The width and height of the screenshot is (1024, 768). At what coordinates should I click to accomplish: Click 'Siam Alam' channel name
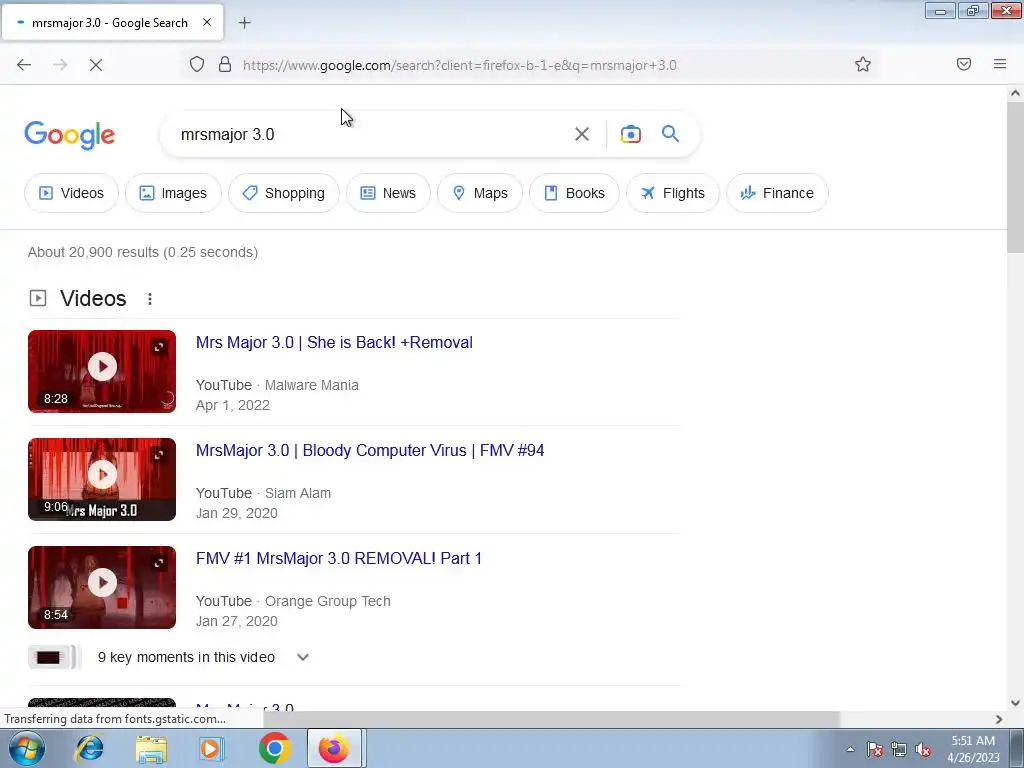pyautogui.click(x=298, y=493)
